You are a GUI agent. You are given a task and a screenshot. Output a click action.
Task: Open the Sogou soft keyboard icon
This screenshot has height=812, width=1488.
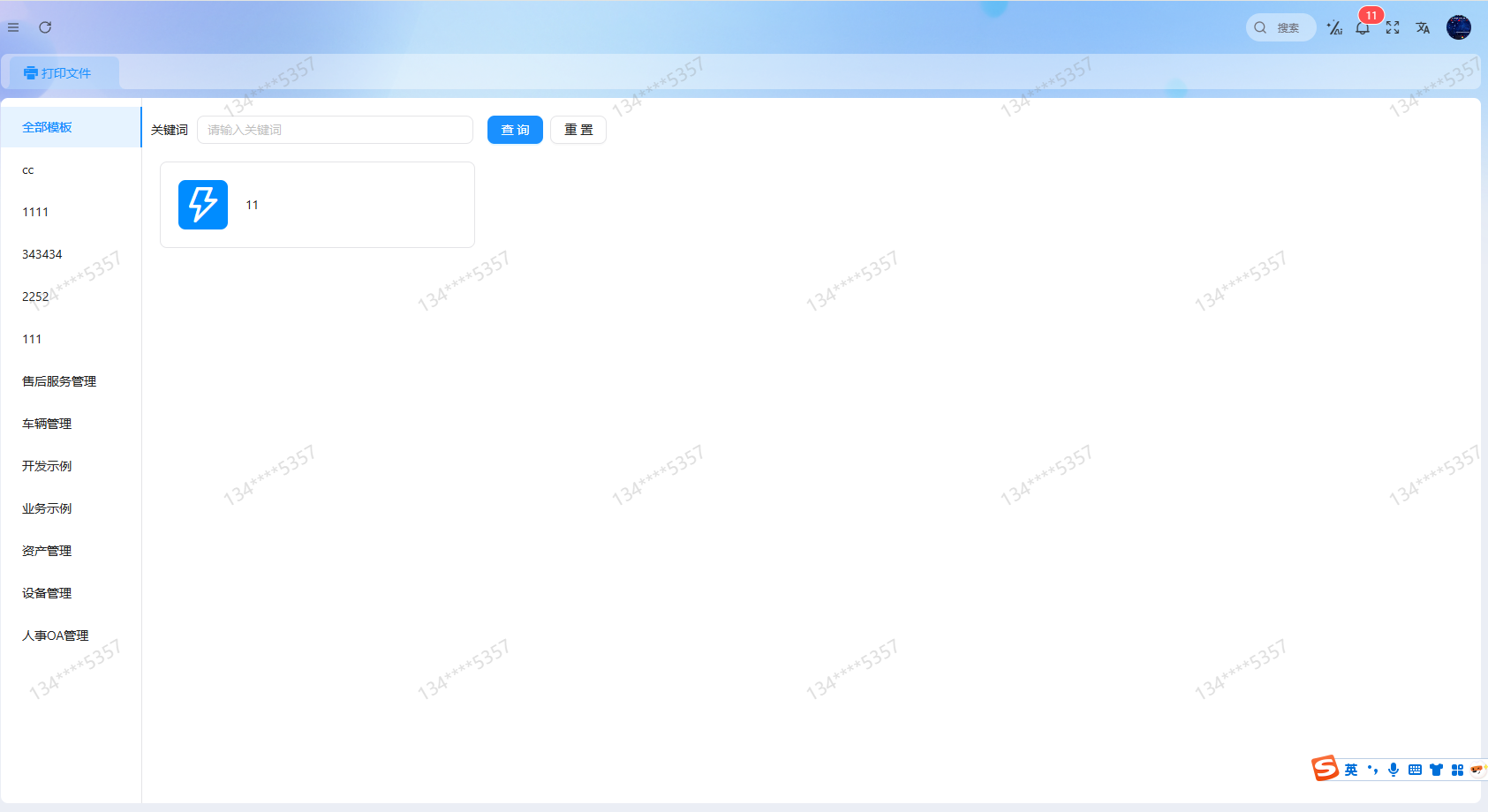click(1415, 770)
